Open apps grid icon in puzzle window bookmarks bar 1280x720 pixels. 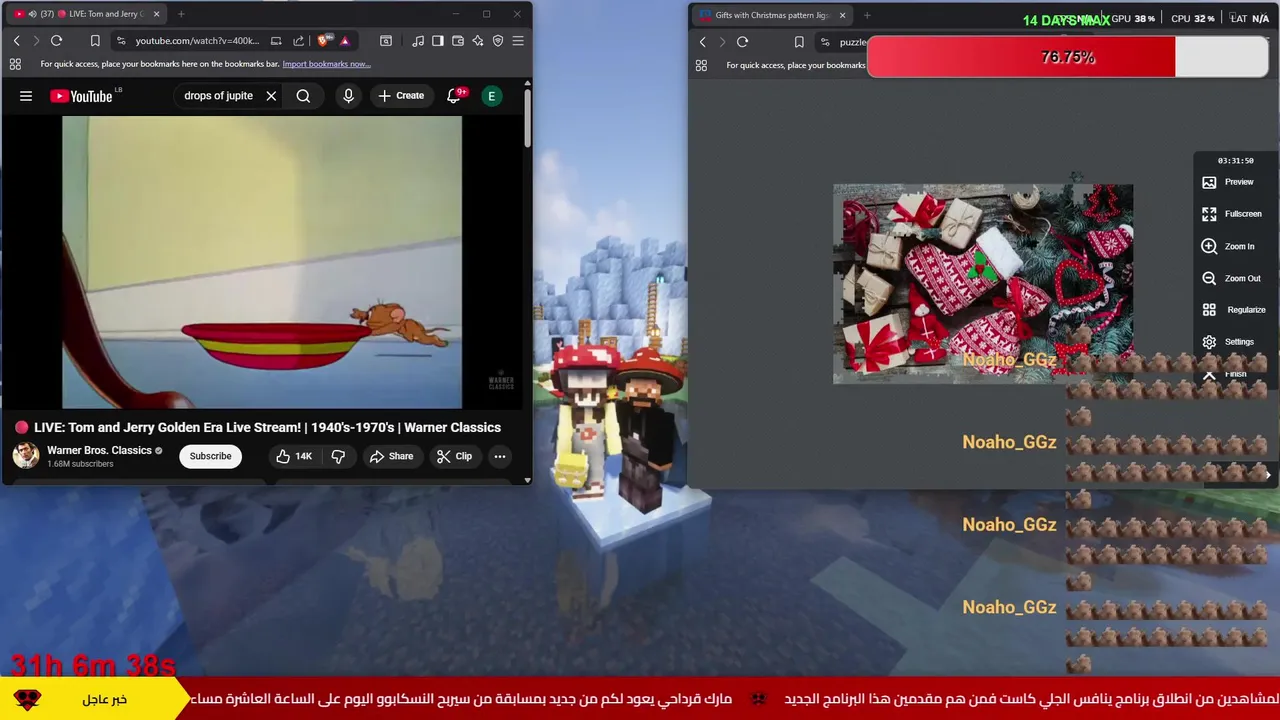701,65
